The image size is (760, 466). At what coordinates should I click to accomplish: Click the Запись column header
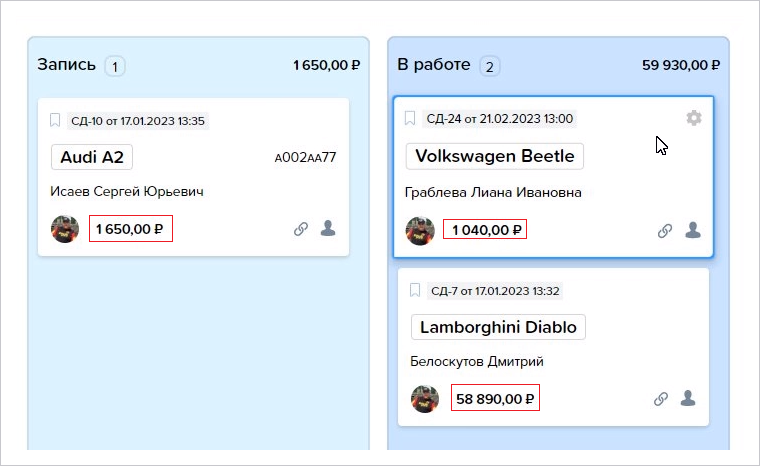[x=66, y=64]
